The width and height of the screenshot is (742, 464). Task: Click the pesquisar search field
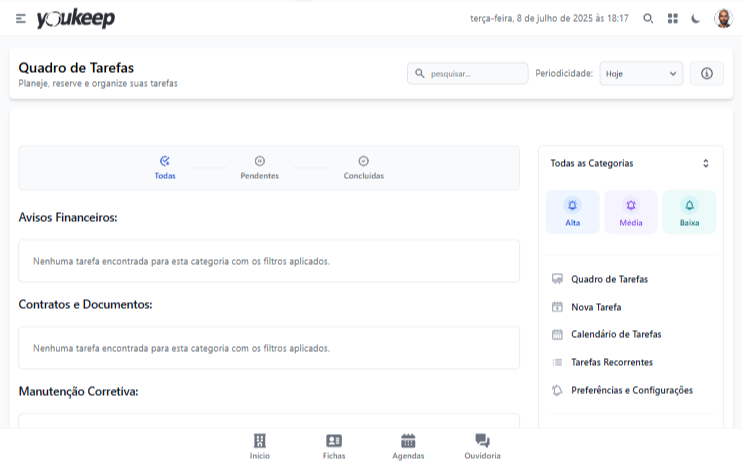(x=468, y=73)
